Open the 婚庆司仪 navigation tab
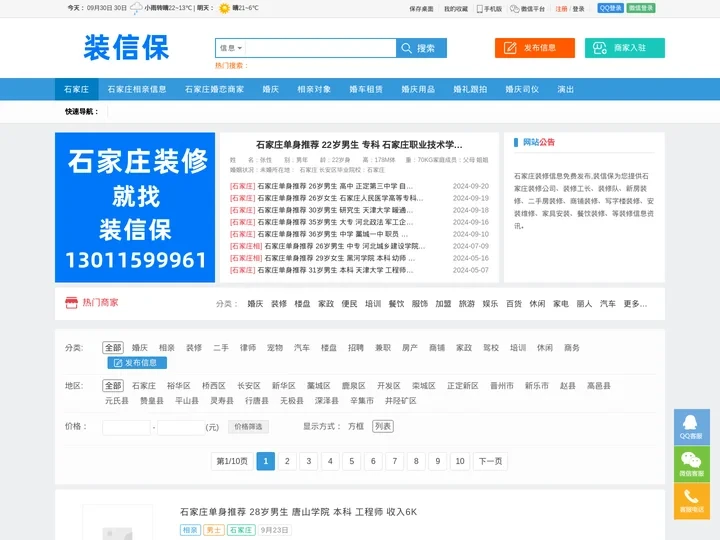This screenshot has height=540, width=720. pyautogui.click(x=522, y=89)
